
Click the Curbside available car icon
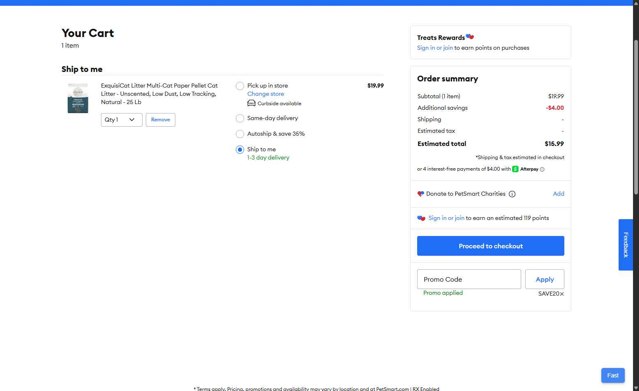click(251, 103)
